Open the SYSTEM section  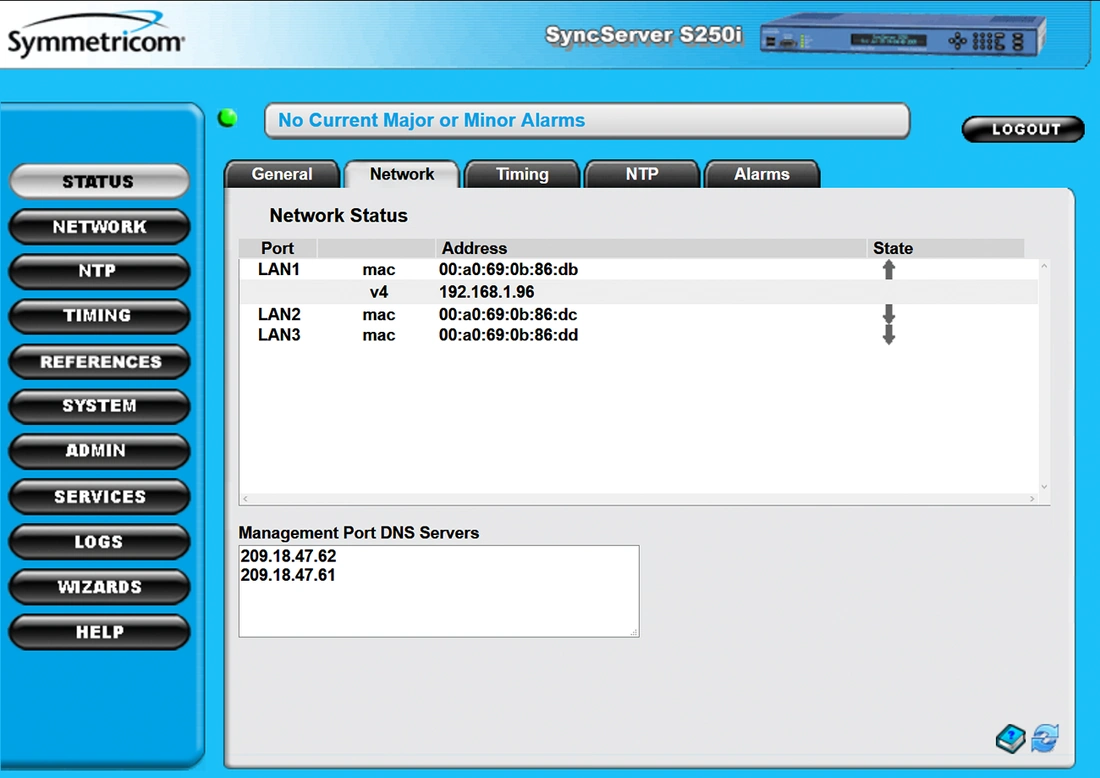tap(99, 407)
